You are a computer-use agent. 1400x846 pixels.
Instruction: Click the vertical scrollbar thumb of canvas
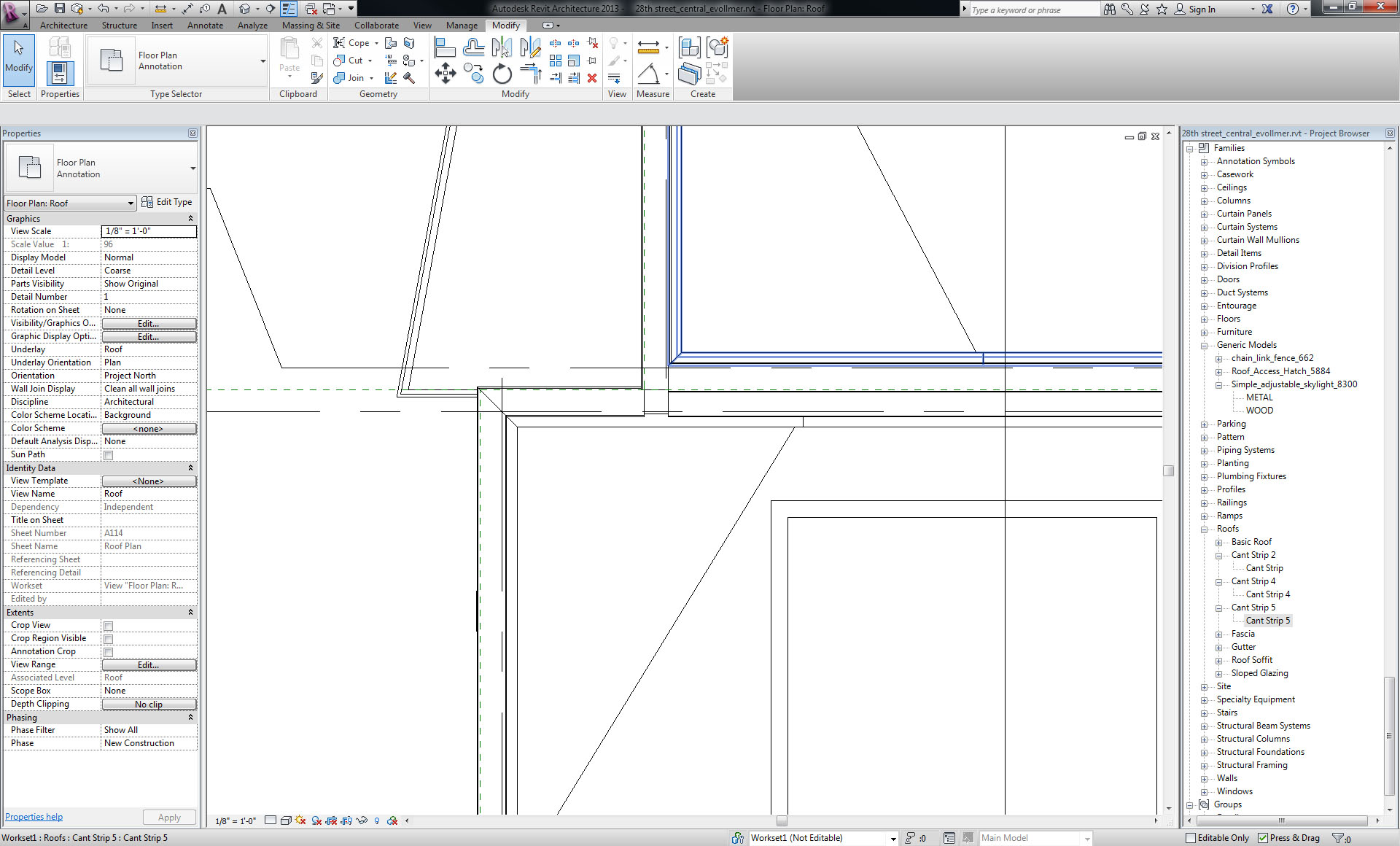click(x=1168, y=470)
